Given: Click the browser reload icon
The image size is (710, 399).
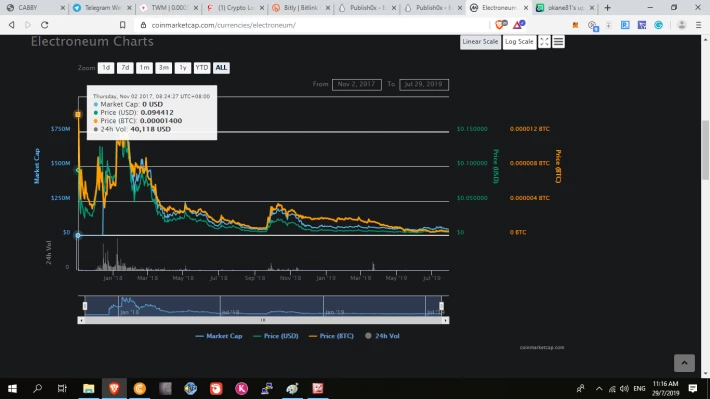Looking at the screenshot, I should [x=44, y=25].
